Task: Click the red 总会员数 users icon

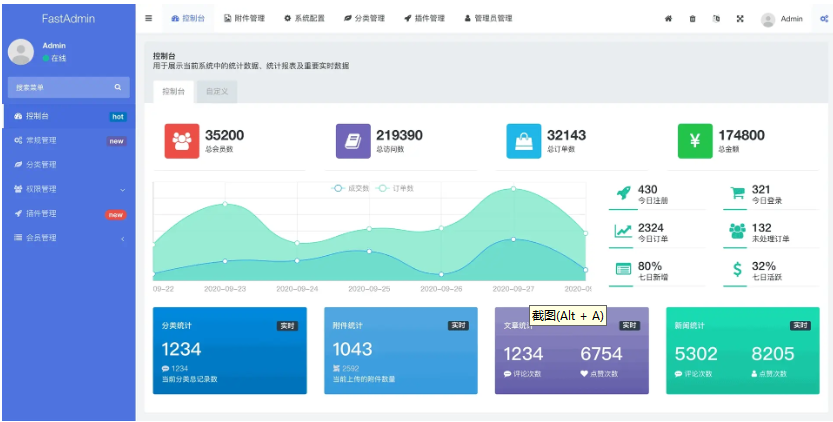Action: click(182, 141)
